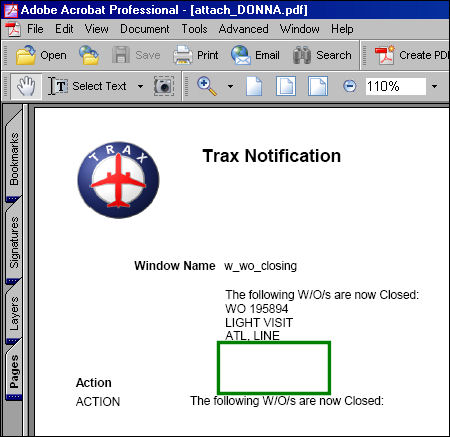Open the zoom percentage dropdown arrow
The height and width of the screenshot is (437, 450).
(x=434, y=86)
